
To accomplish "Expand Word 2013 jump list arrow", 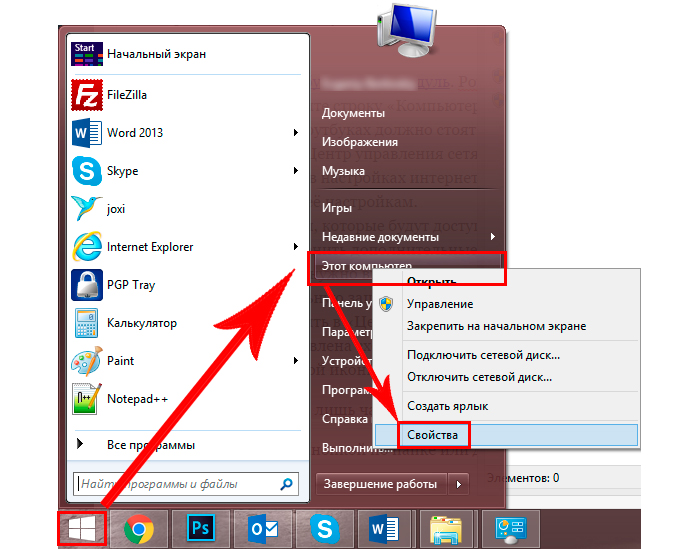I will pos(296,133).
